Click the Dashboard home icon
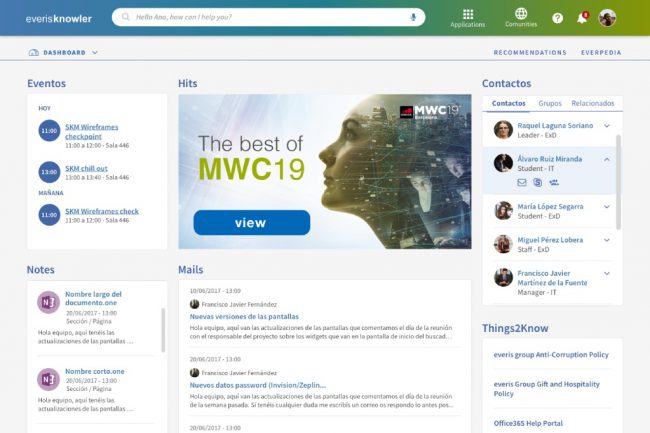This screenshot has height=433, width=650. click(34, 53)
